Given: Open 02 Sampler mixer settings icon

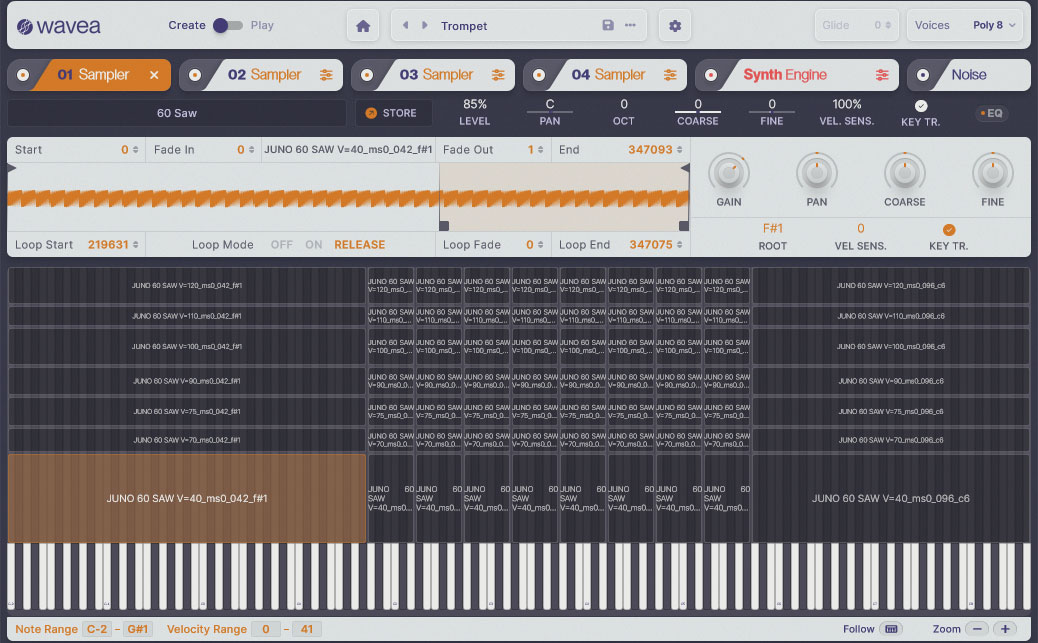Looking at the screenshot, I should 326,75.
